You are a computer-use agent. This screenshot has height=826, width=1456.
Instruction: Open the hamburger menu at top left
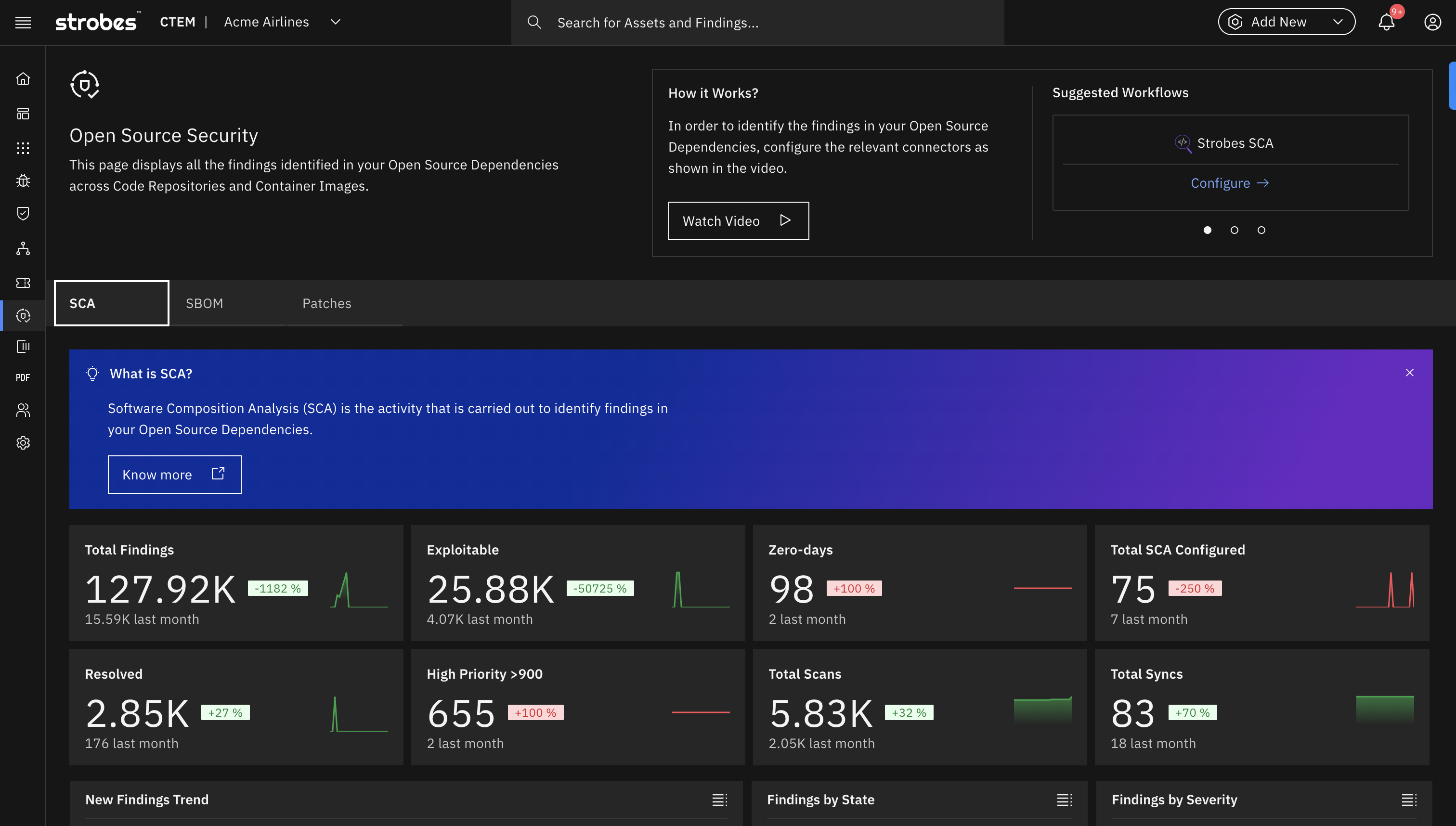[23, 22]
